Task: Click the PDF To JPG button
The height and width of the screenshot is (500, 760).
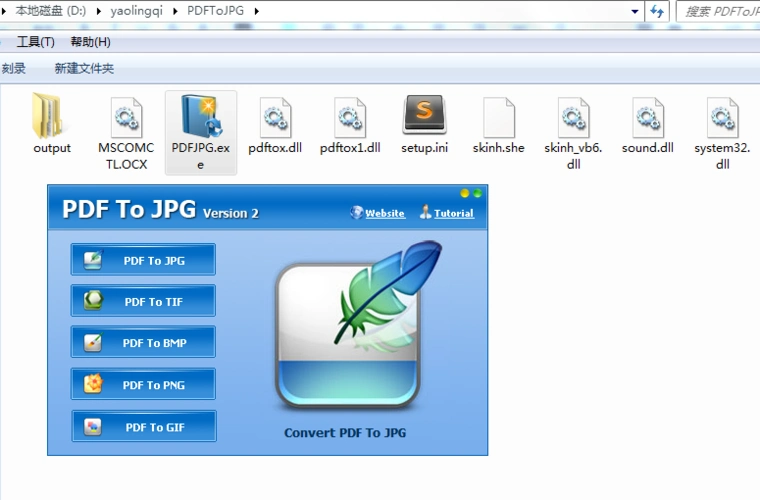Action: (143, 260)
